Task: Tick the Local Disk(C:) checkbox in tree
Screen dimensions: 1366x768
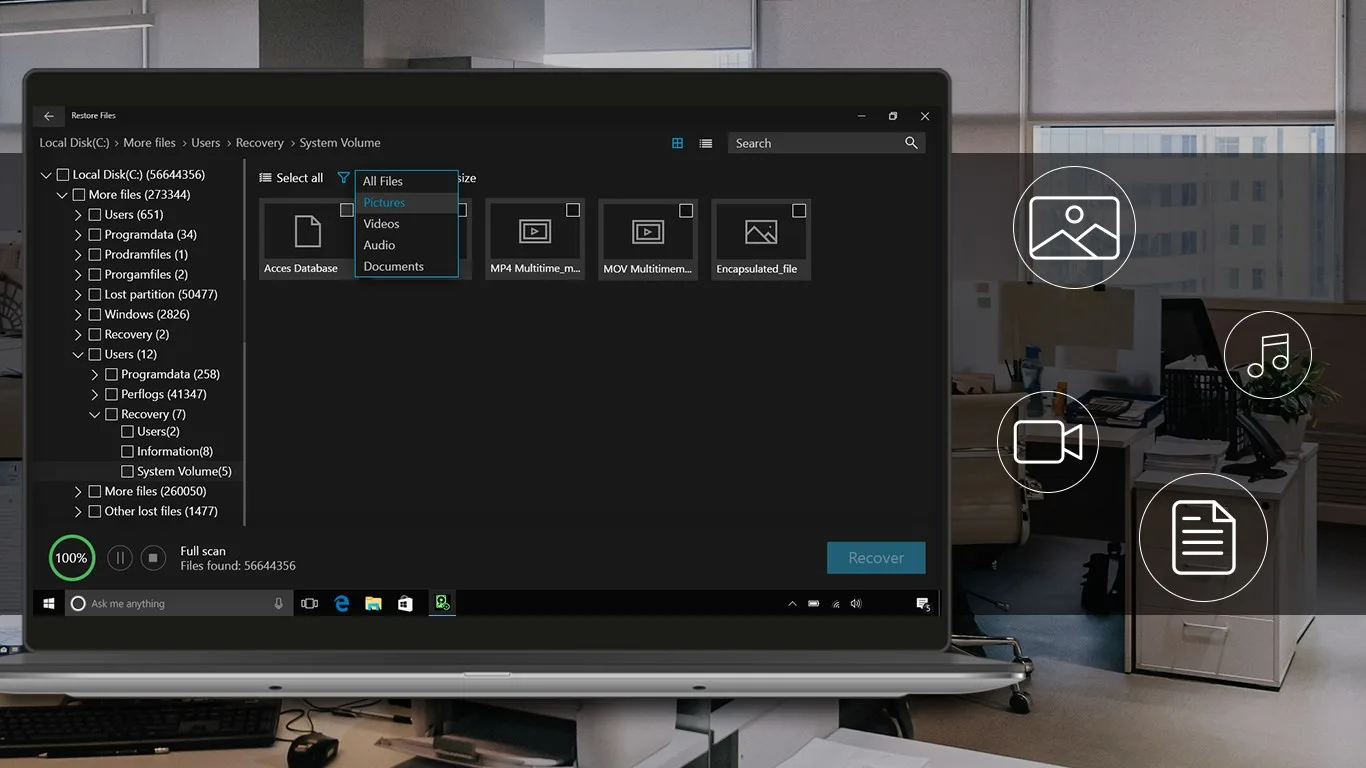Action: point(63,175)
